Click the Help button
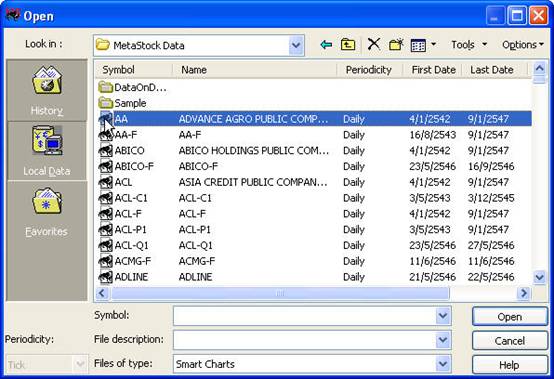 coord(510,365)
